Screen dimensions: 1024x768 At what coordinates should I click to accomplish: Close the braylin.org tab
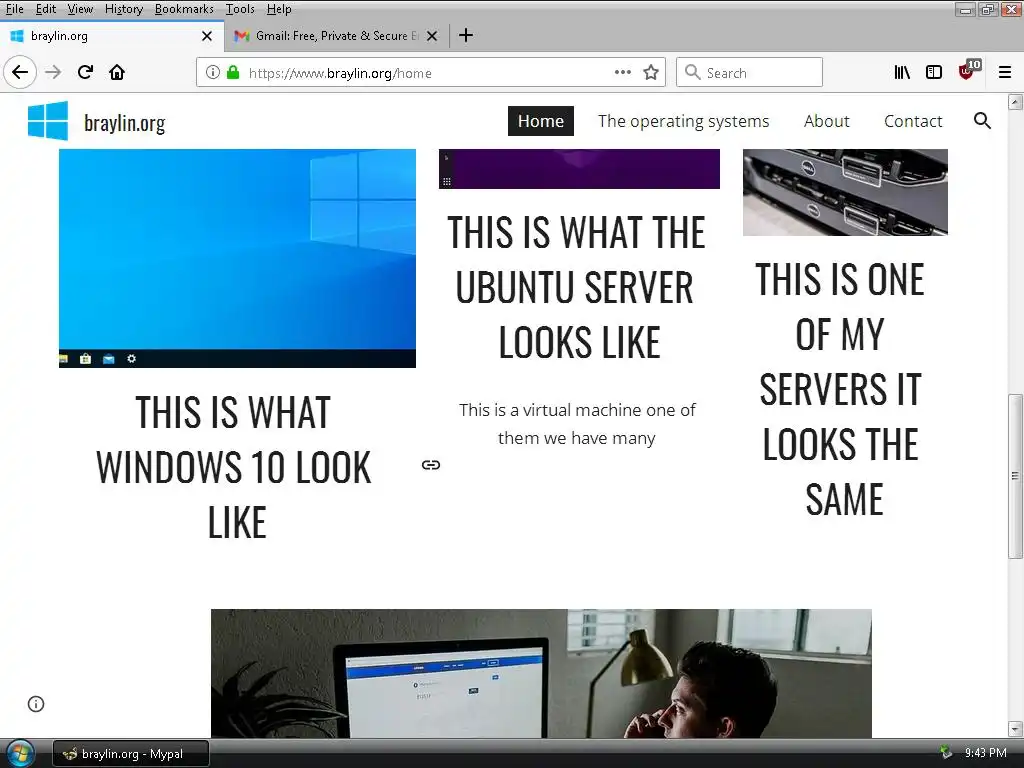[207, 36]
